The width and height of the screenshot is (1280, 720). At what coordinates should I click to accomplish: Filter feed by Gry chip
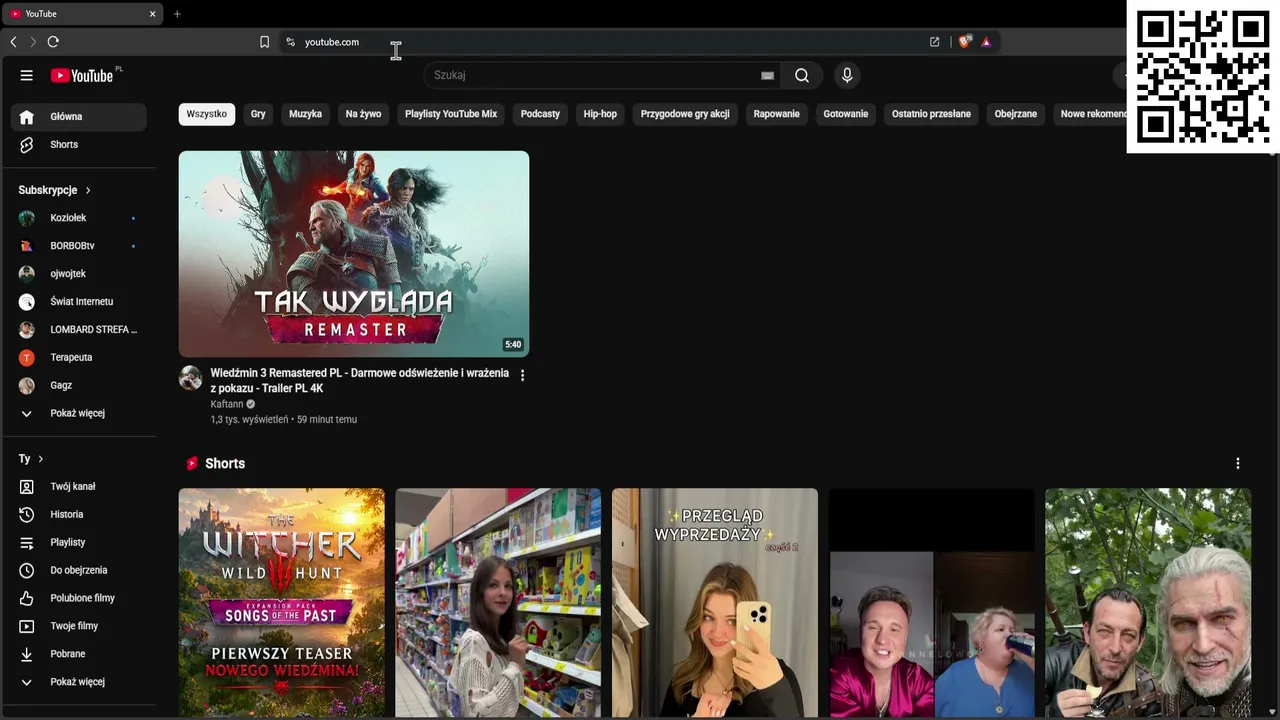click(x=258, y=114)
